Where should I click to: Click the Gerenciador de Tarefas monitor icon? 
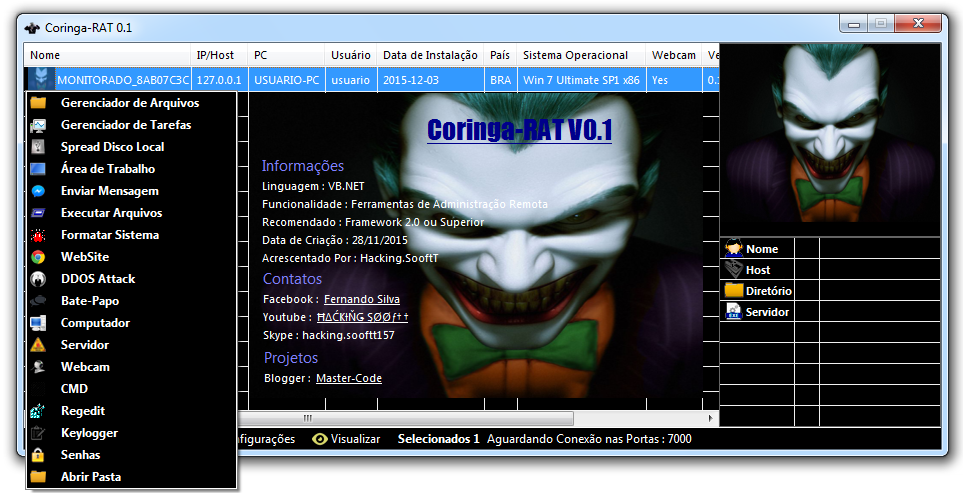[x=38, y=125]
